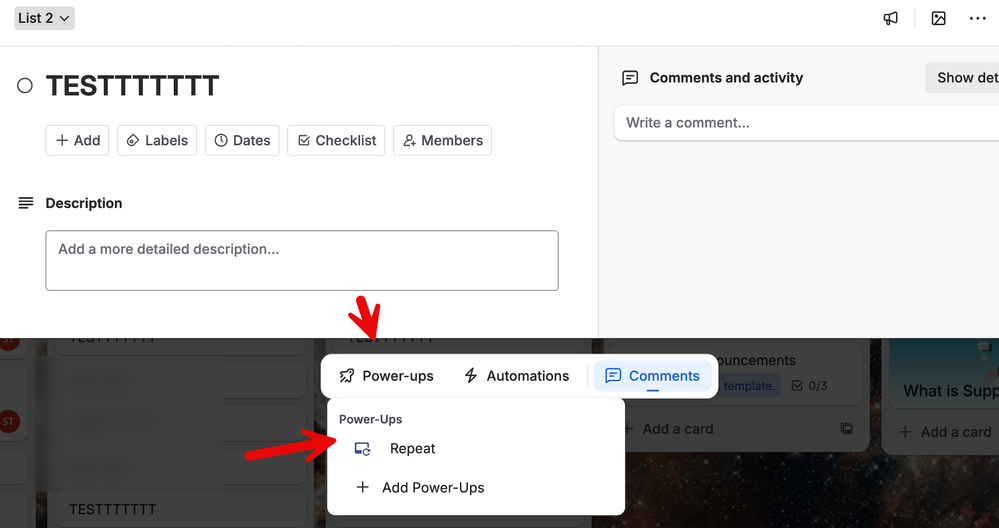999x528 pixels.
Task: Open the Automations tab
Action: [x=517, y=376]
